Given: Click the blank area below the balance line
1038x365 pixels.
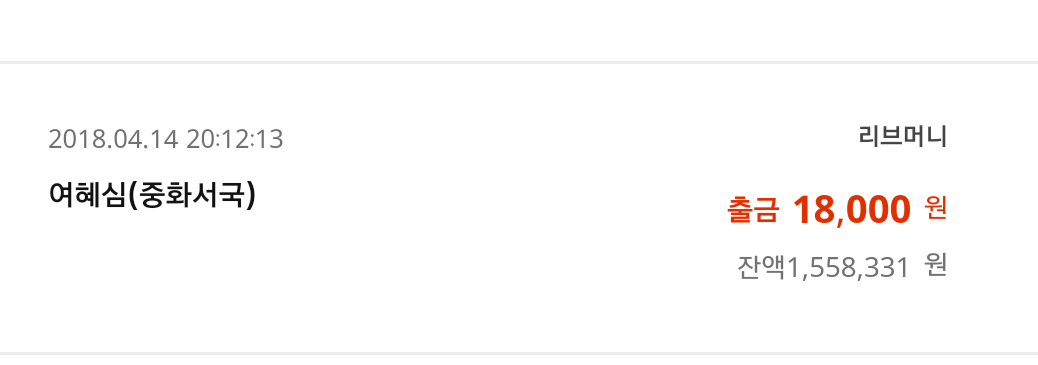Looking at the screenshot, I should pyautogui.click(x=841, y=317).
